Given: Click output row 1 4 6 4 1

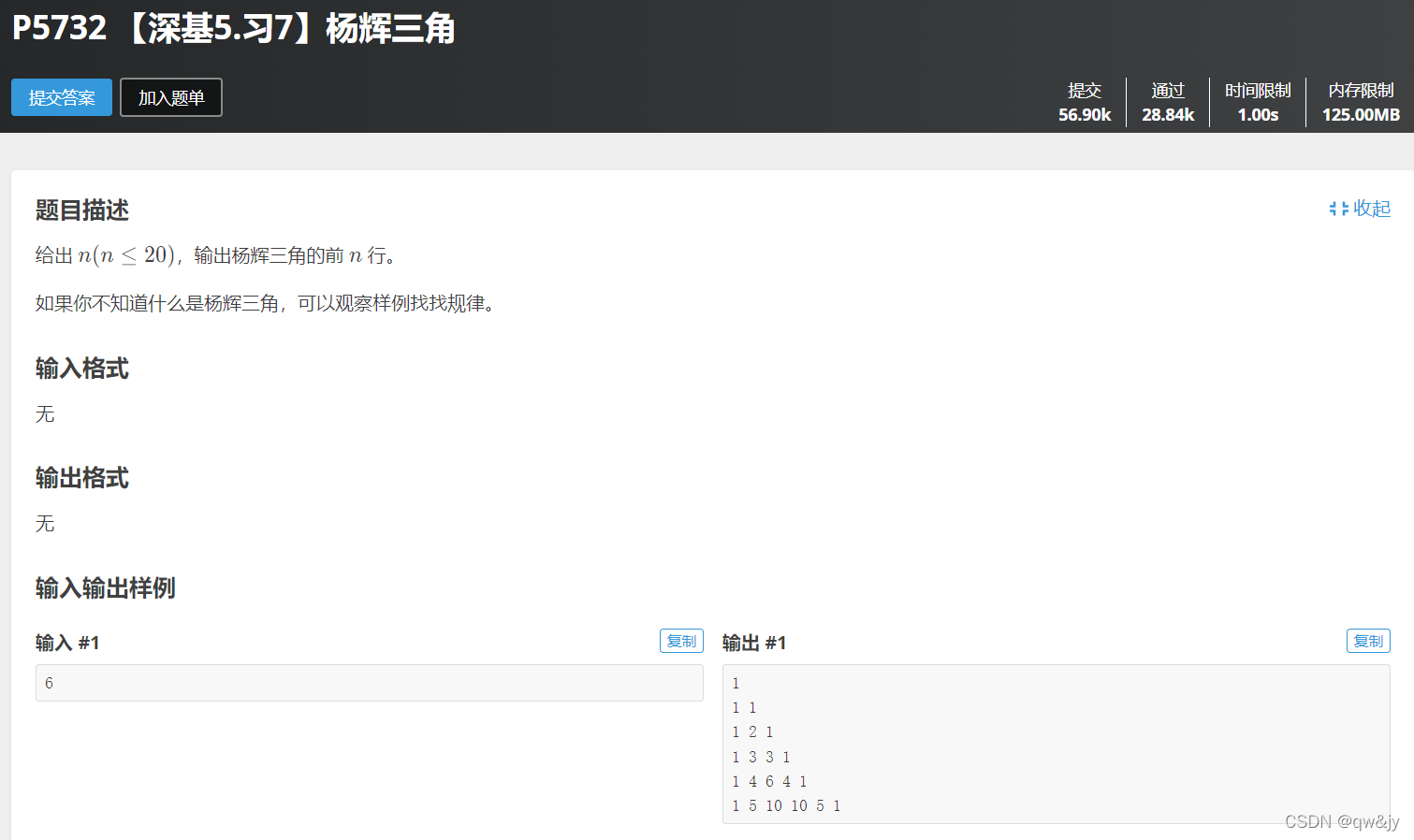Looking at the screenshot, I should [769, 781].
